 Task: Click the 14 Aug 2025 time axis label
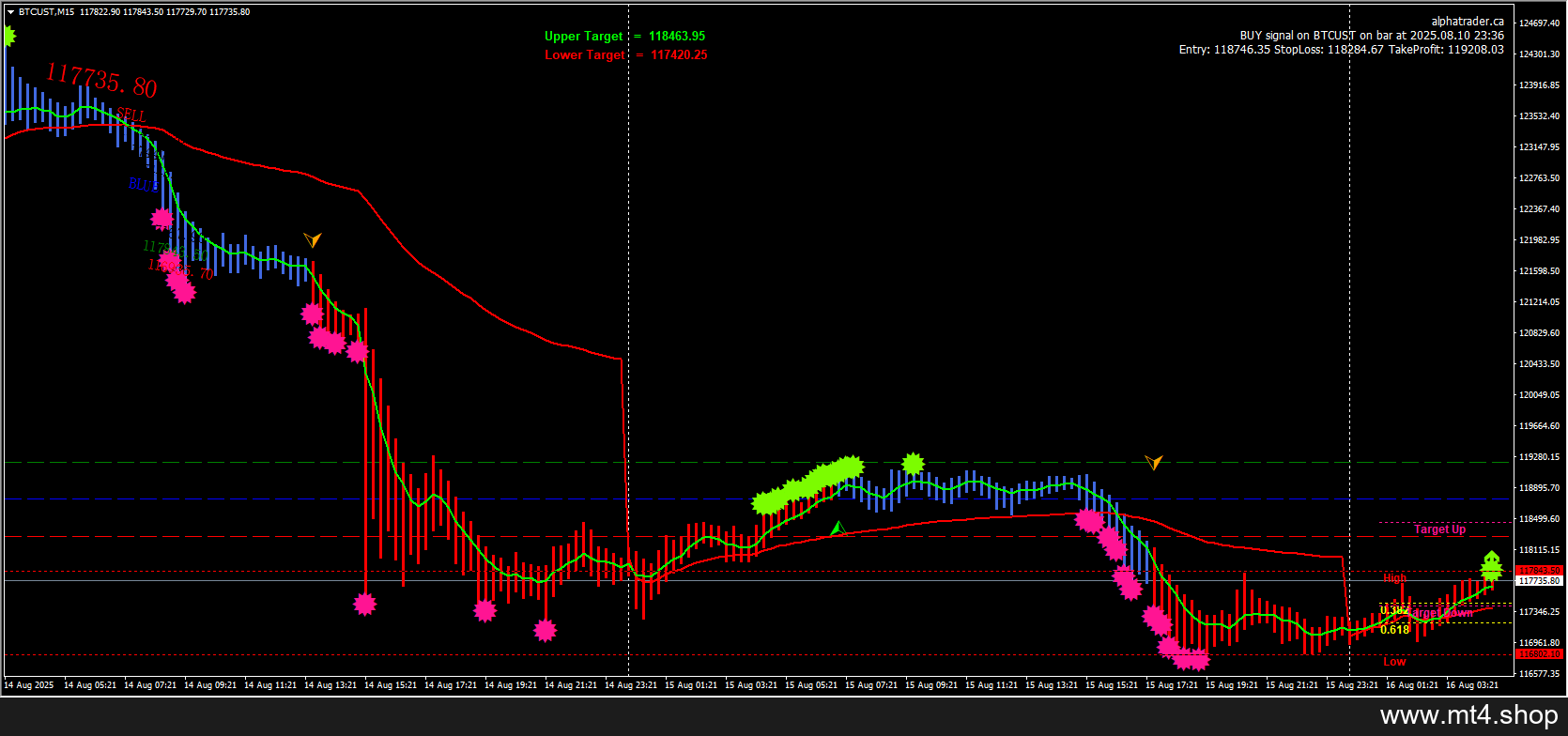pyautogui.click(x=29, y=685)
